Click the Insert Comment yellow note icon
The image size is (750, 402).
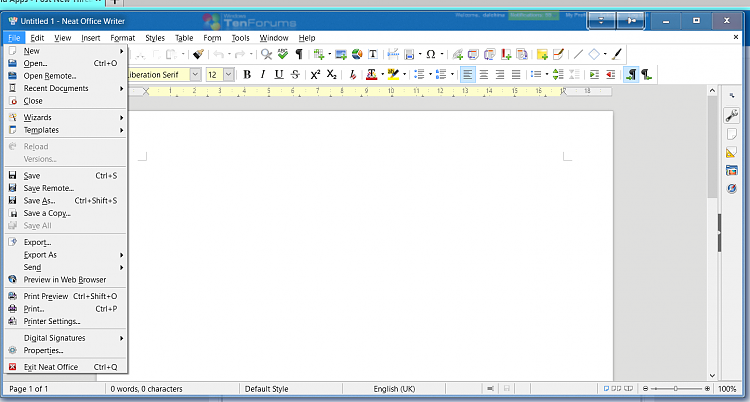[x=542, y=54]
